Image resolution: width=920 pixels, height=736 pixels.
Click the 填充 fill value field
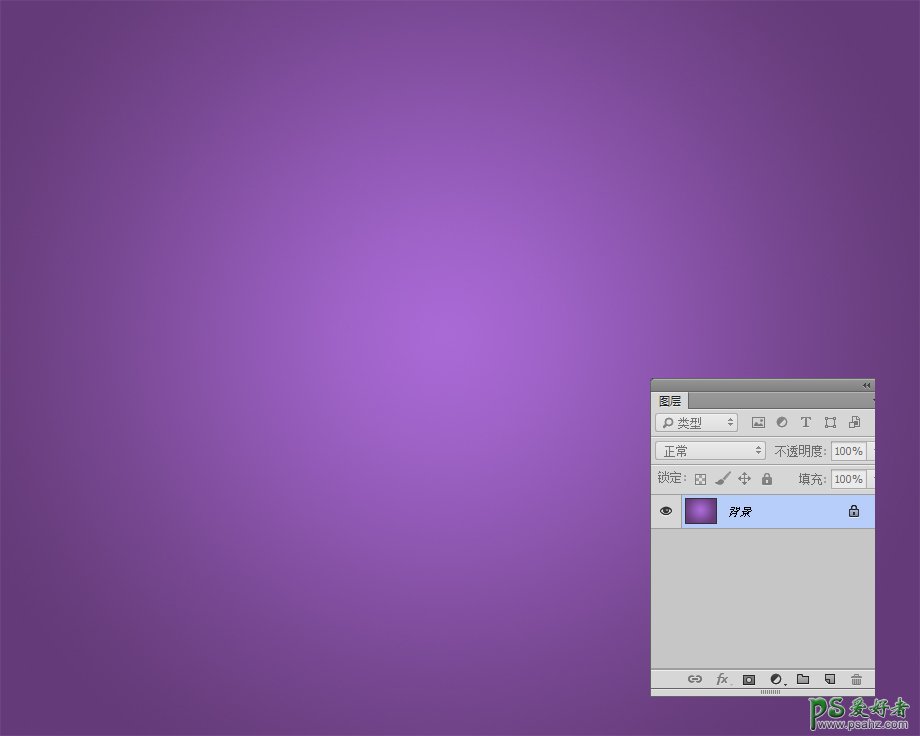coord(848,479)
